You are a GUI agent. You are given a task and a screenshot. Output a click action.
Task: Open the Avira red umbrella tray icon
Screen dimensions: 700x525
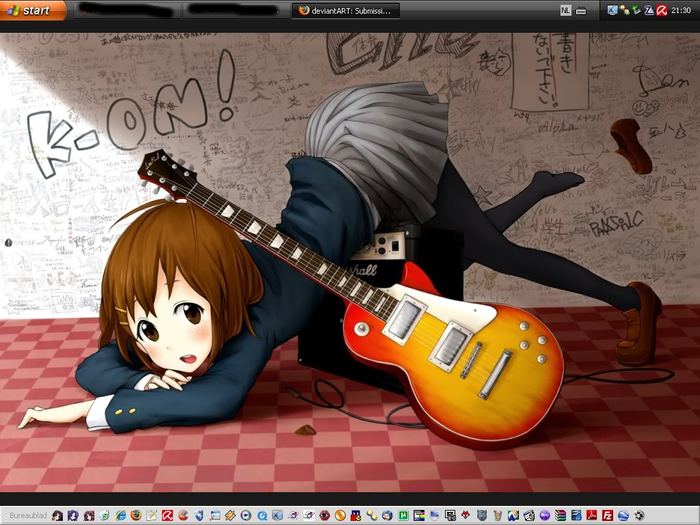pos(662,10)
